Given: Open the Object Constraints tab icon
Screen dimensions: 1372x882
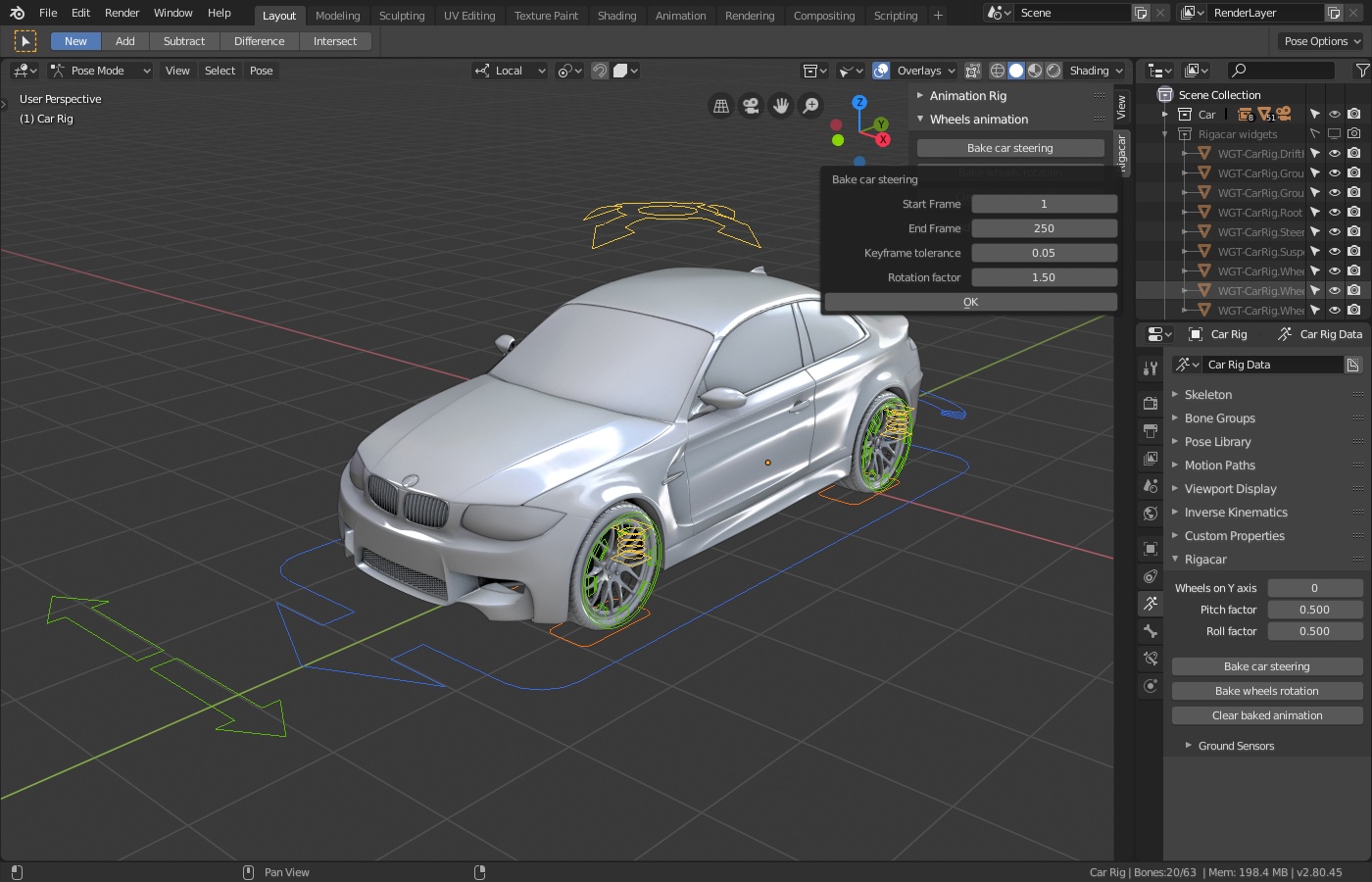Looking at the screenshot, I should point(1151,576).
